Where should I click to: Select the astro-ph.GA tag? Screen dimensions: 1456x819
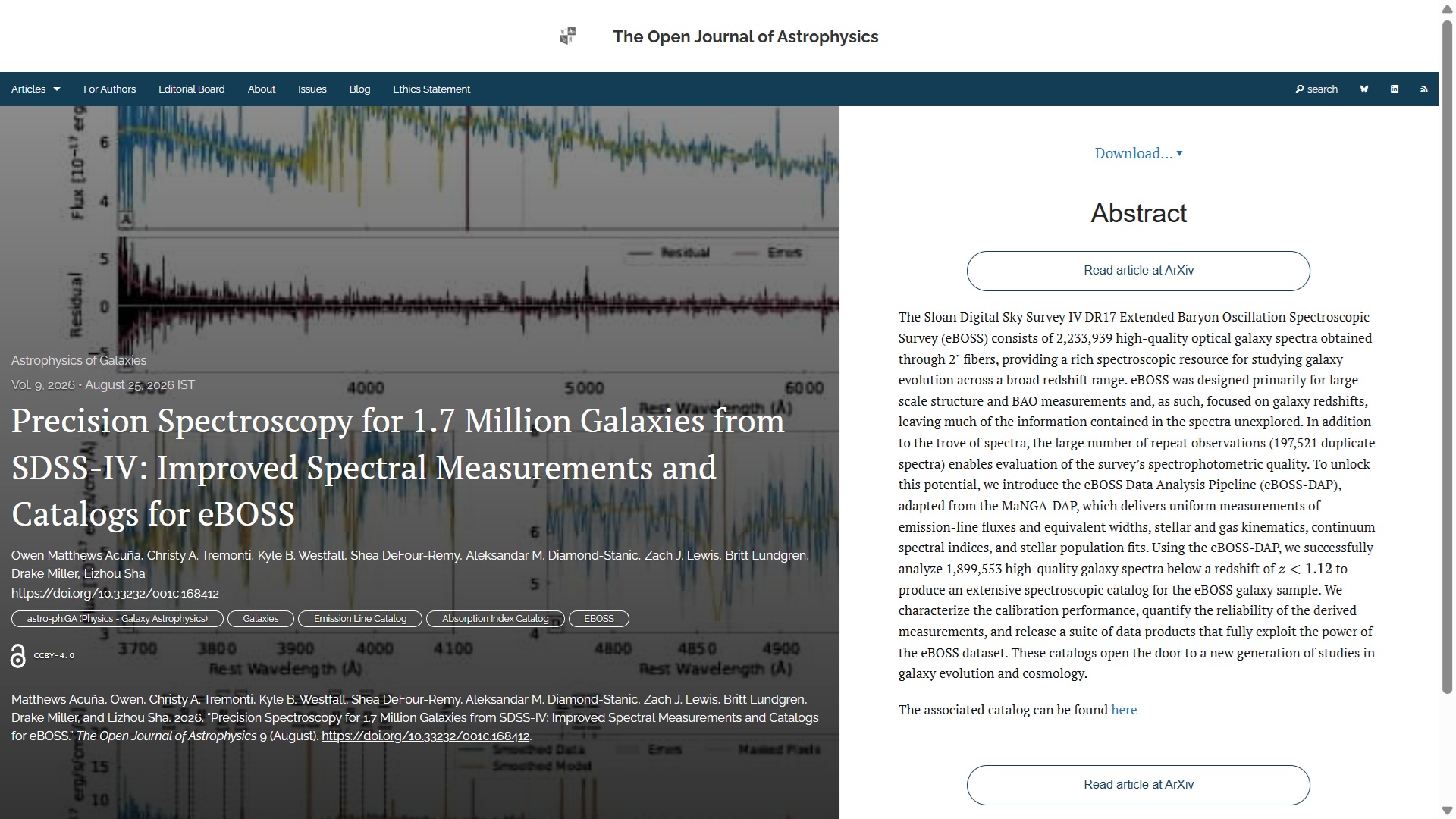pos(118,619)
